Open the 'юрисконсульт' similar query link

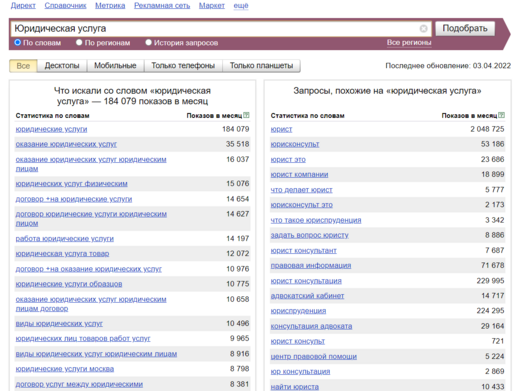pos(295,144)
